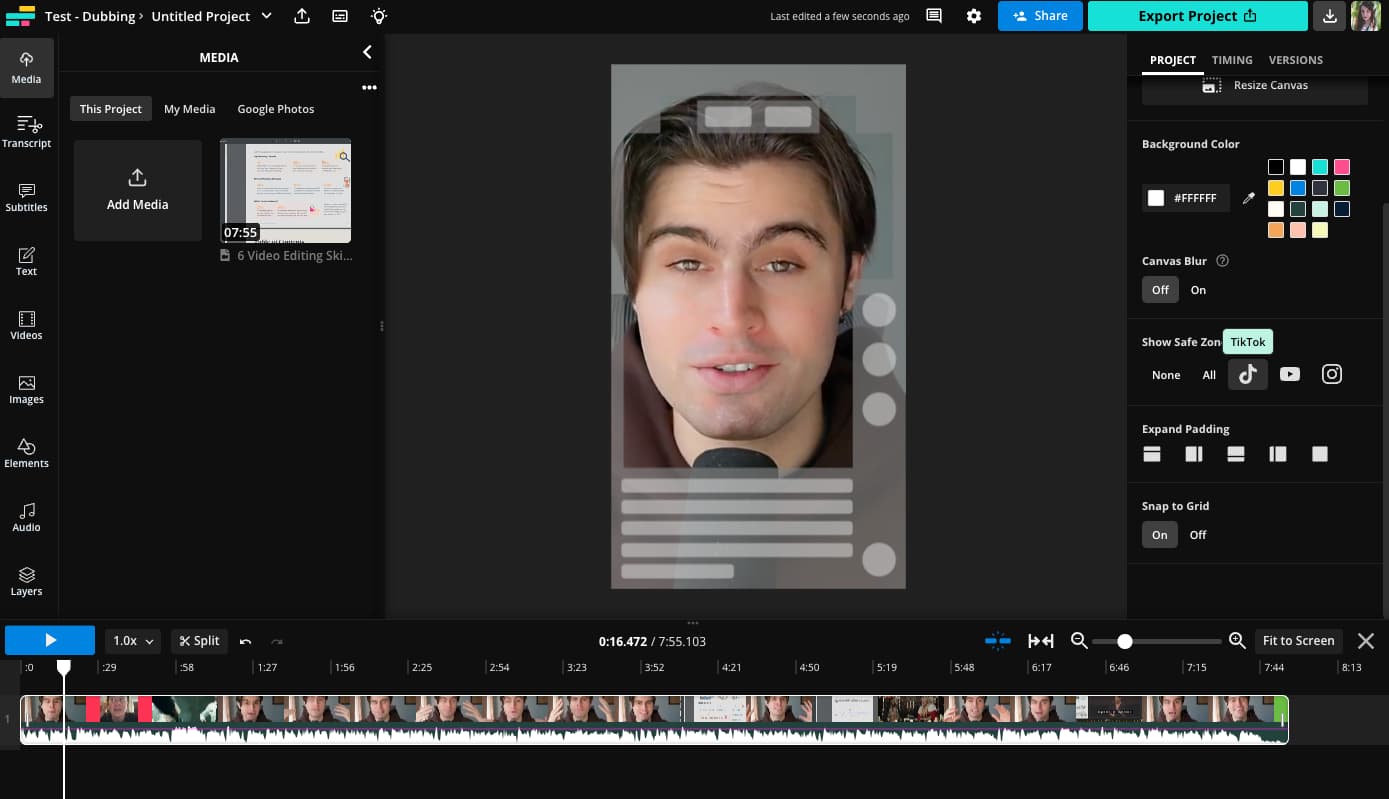The height and width of the screenshot is (799, 1389).
Task: Collapse the Media panel with the chevron
Action: [367, 51]
